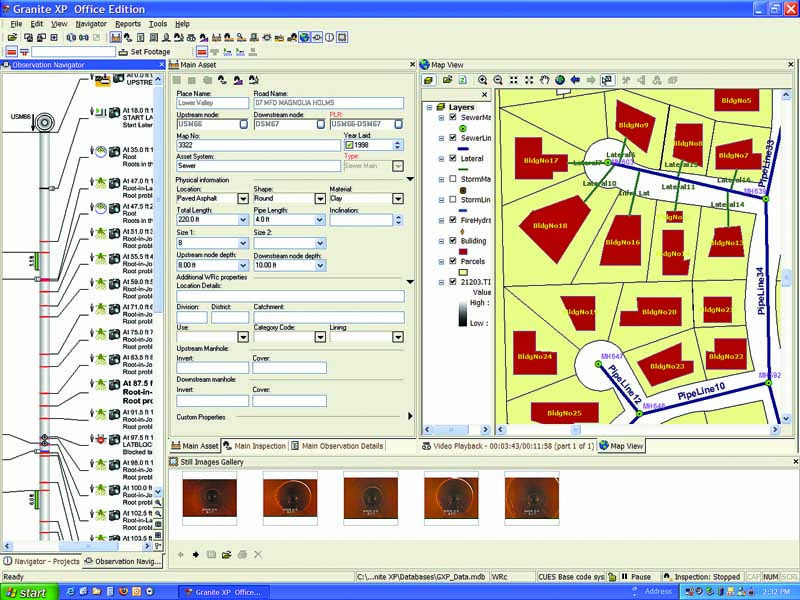Click the full extent globe icon in Map View
Viewport: 800px width, 600px height.
[560, 80]
